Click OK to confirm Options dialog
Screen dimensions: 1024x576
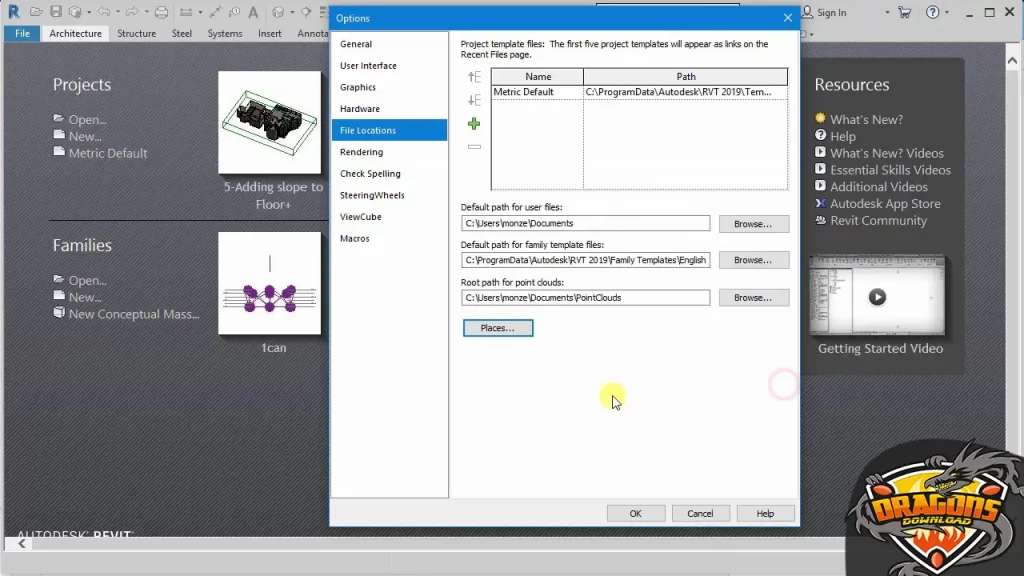point(635,513)
